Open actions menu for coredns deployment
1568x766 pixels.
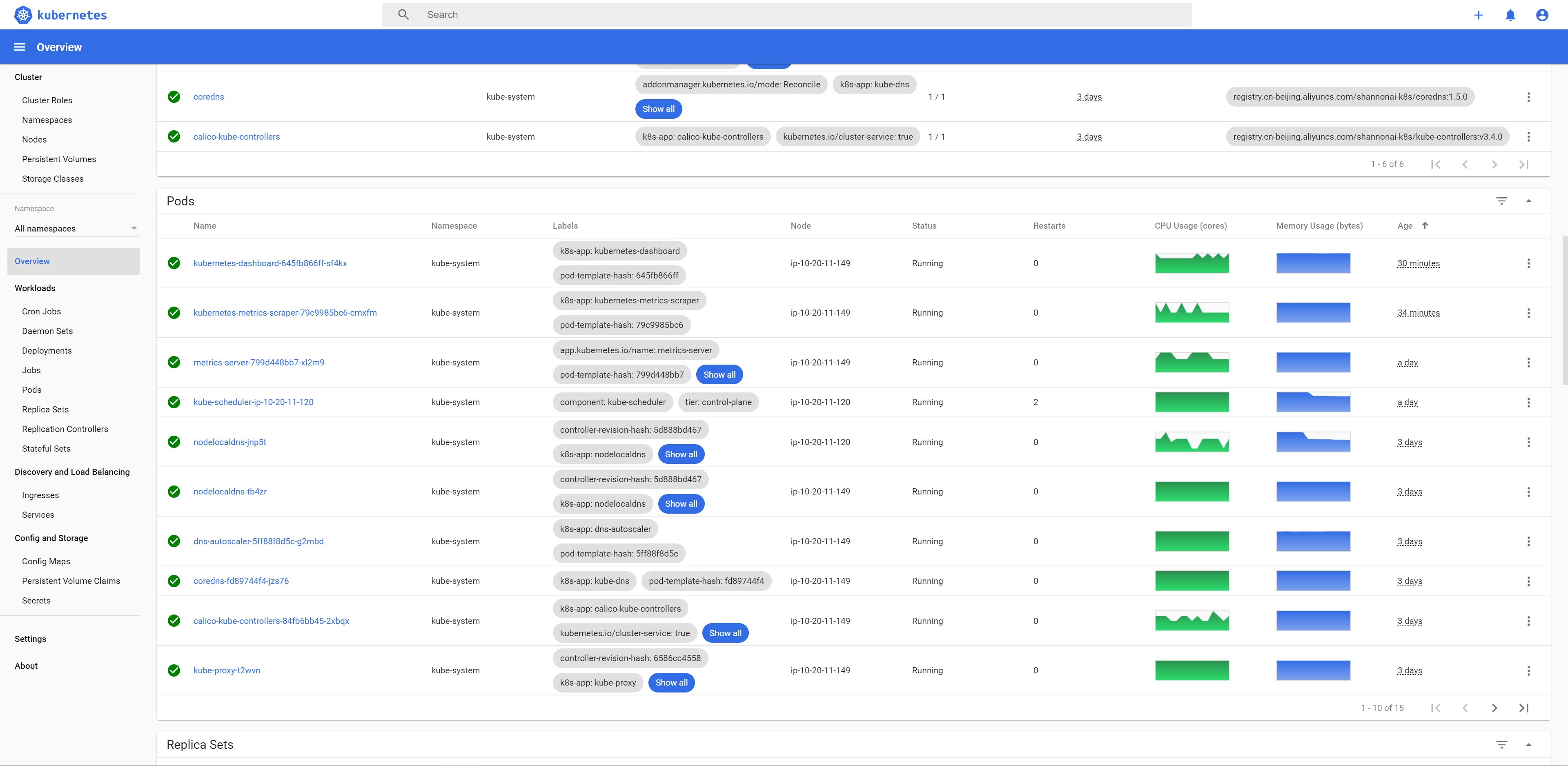1528,97
